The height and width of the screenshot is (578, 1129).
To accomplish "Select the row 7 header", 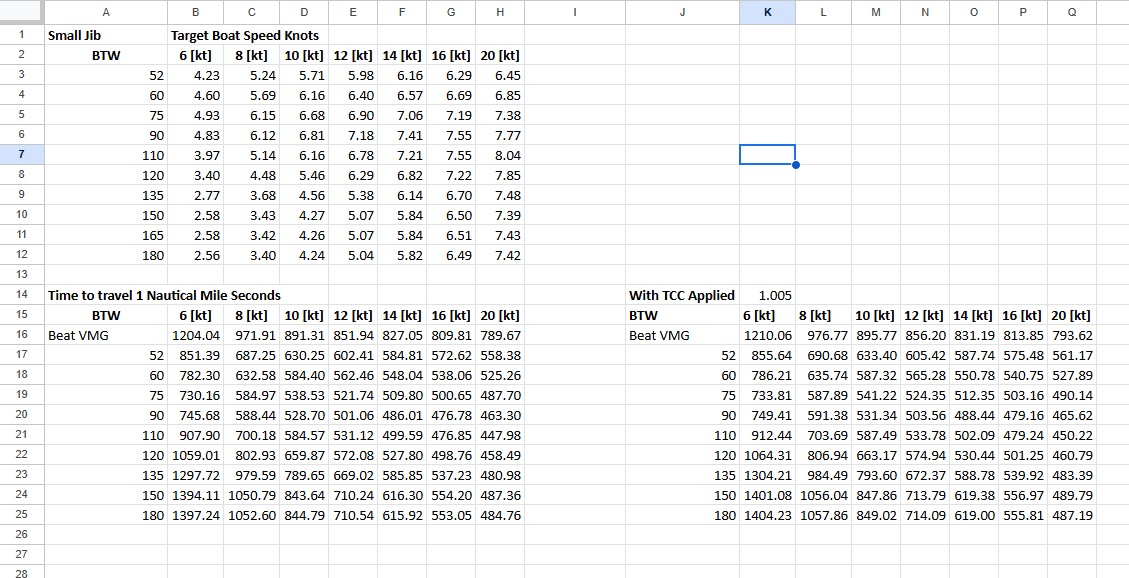I will coord(21,155).
